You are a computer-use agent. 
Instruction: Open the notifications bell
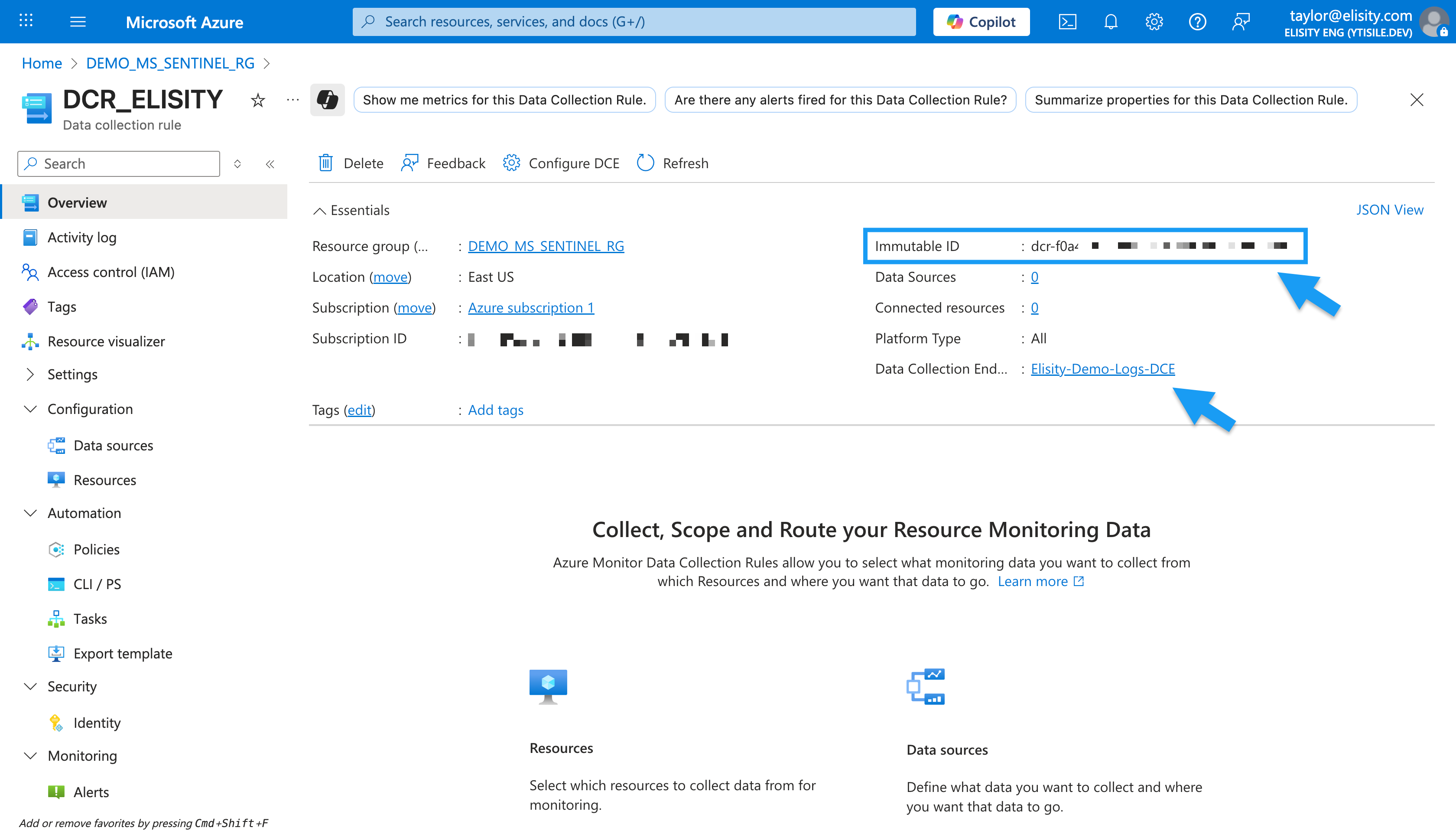pyautogui.click(x=1111, y=22)
